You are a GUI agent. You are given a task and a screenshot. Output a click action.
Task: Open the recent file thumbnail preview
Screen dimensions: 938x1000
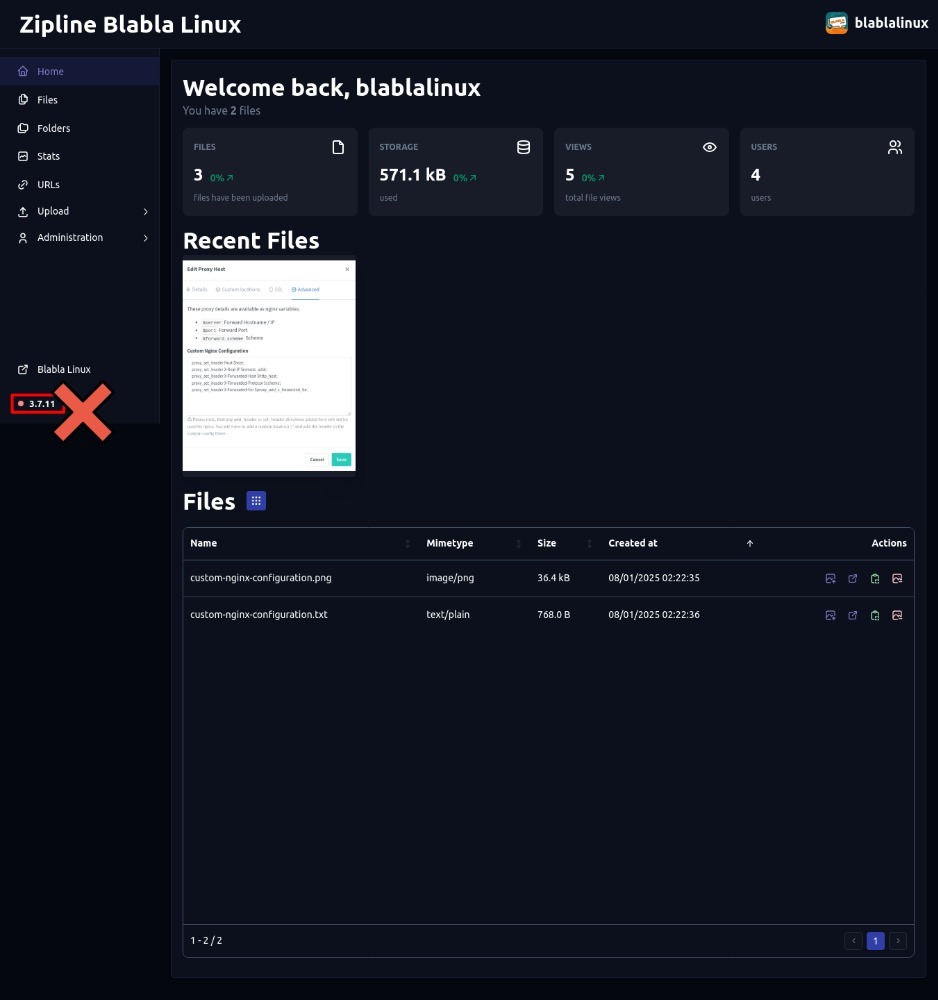coord(269,365)
